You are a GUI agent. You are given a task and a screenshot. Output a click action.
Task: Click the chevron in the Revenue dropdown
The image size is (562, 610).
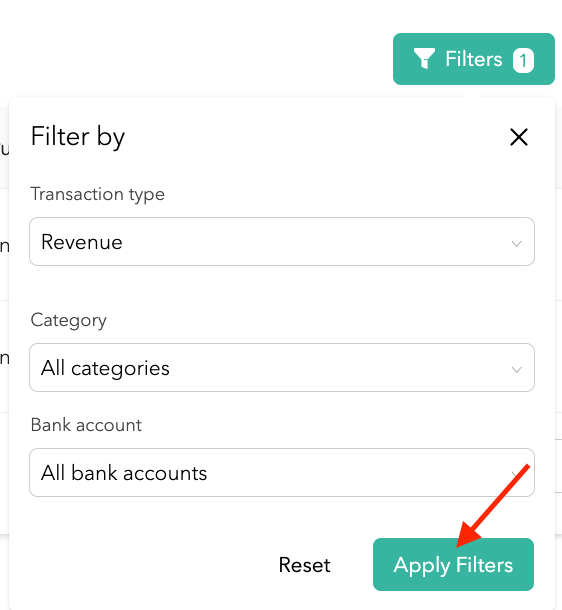click(516, 244)
